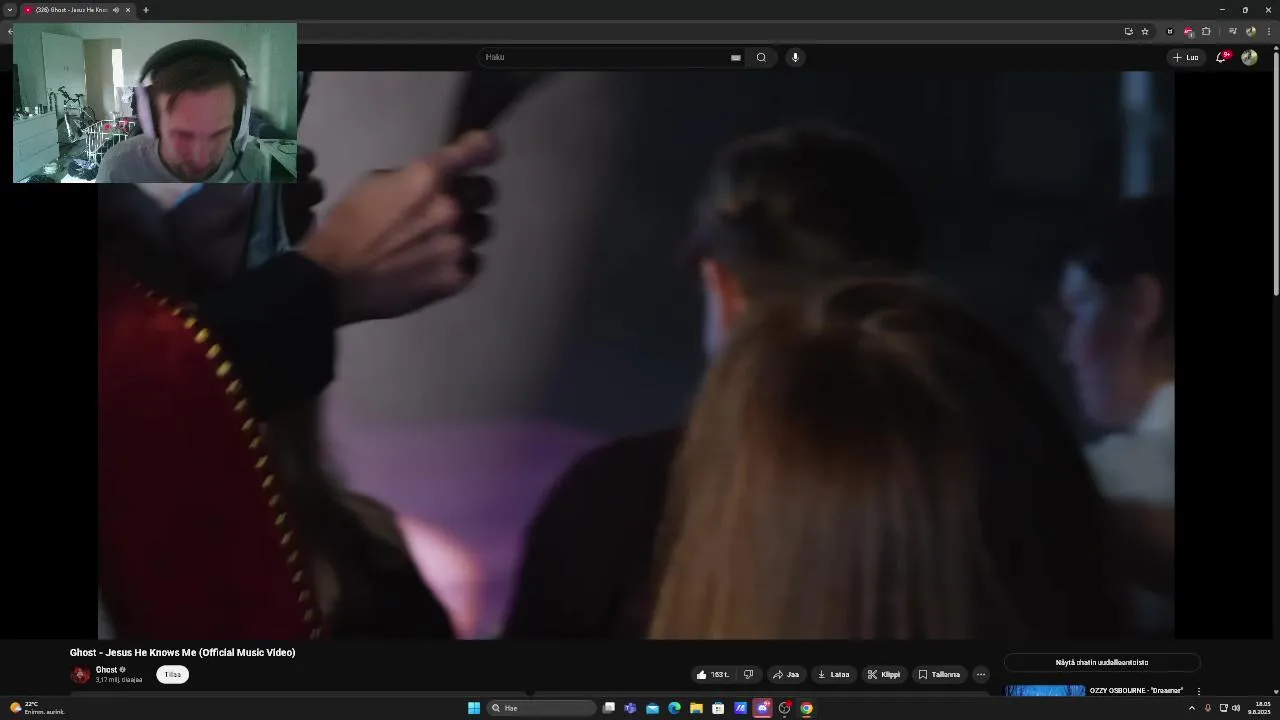Viewport: 1280px width, 720px height.
Task: Mute the Ghost tab via speaker icon
Action: click(x=115, y=10)
